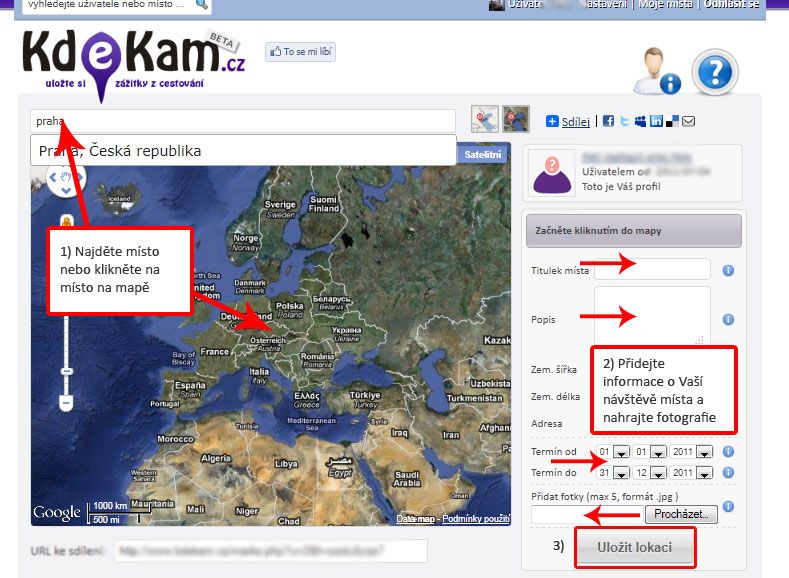Viewport: 789px width, 578px height.
Task: Show info for Popis field
Action: [x=728, y=319]
